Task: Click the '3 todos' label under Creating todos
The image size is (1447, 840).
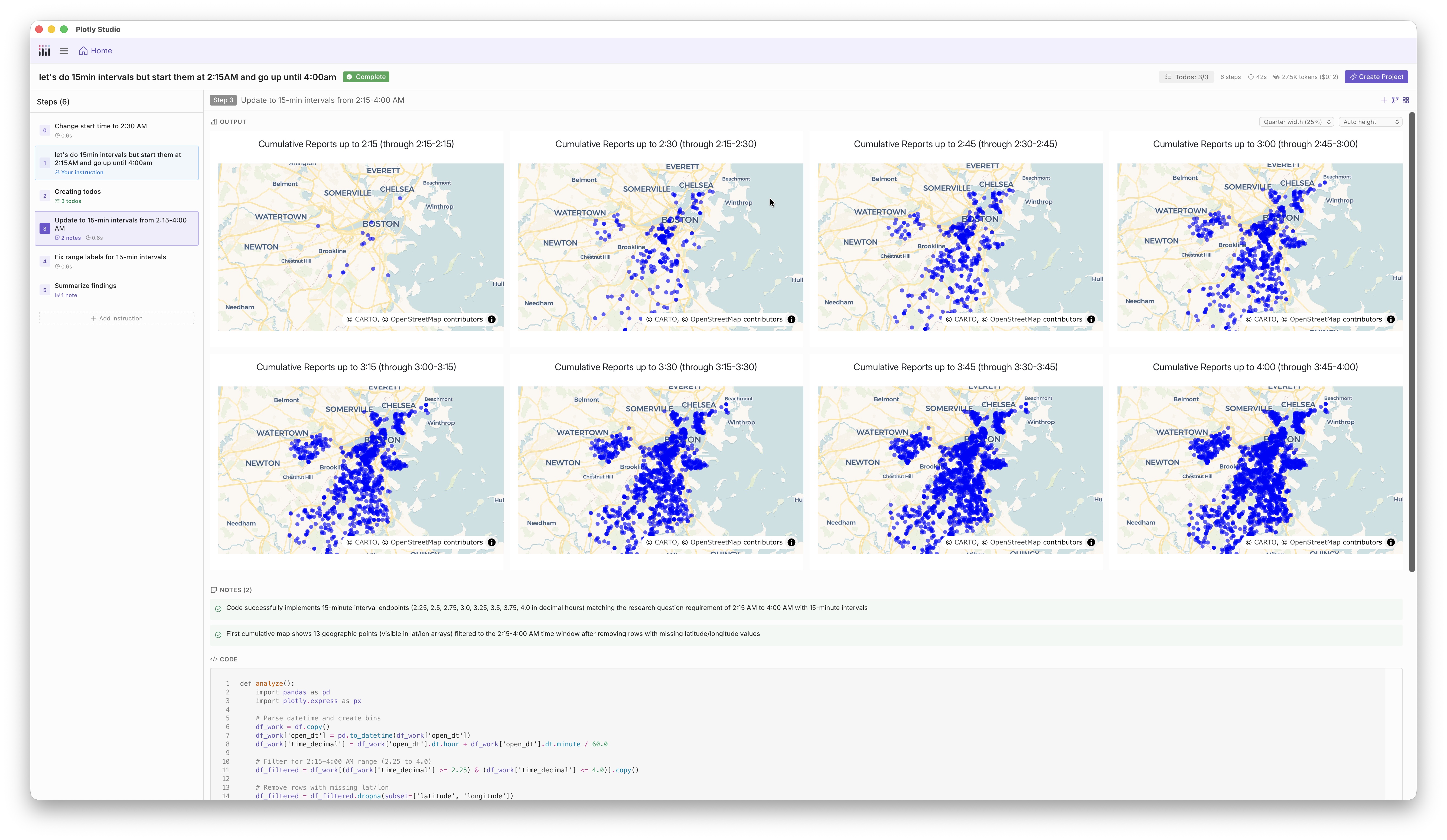Action: pyautogui.click(x=68, y=201)
